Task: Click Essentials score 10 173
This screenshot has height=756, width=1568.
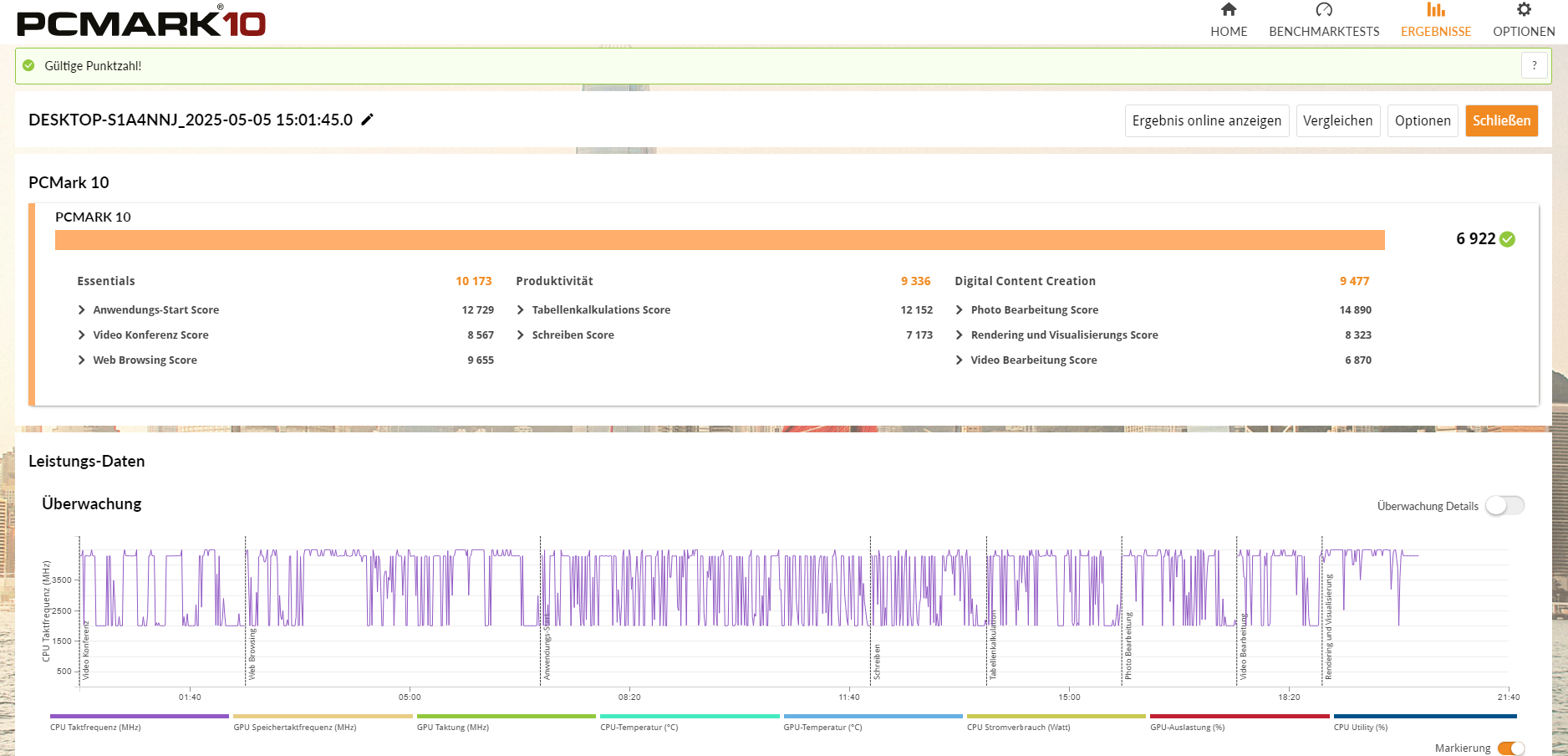Action: (474, 281)
